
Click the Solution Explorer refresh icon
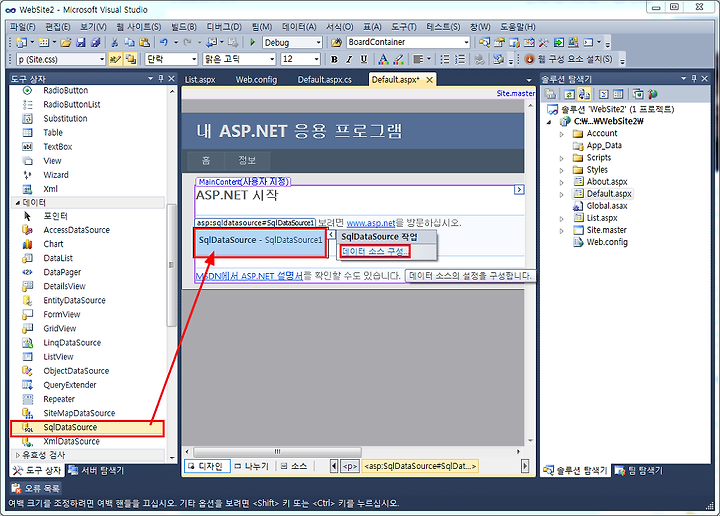pos(569,95)
